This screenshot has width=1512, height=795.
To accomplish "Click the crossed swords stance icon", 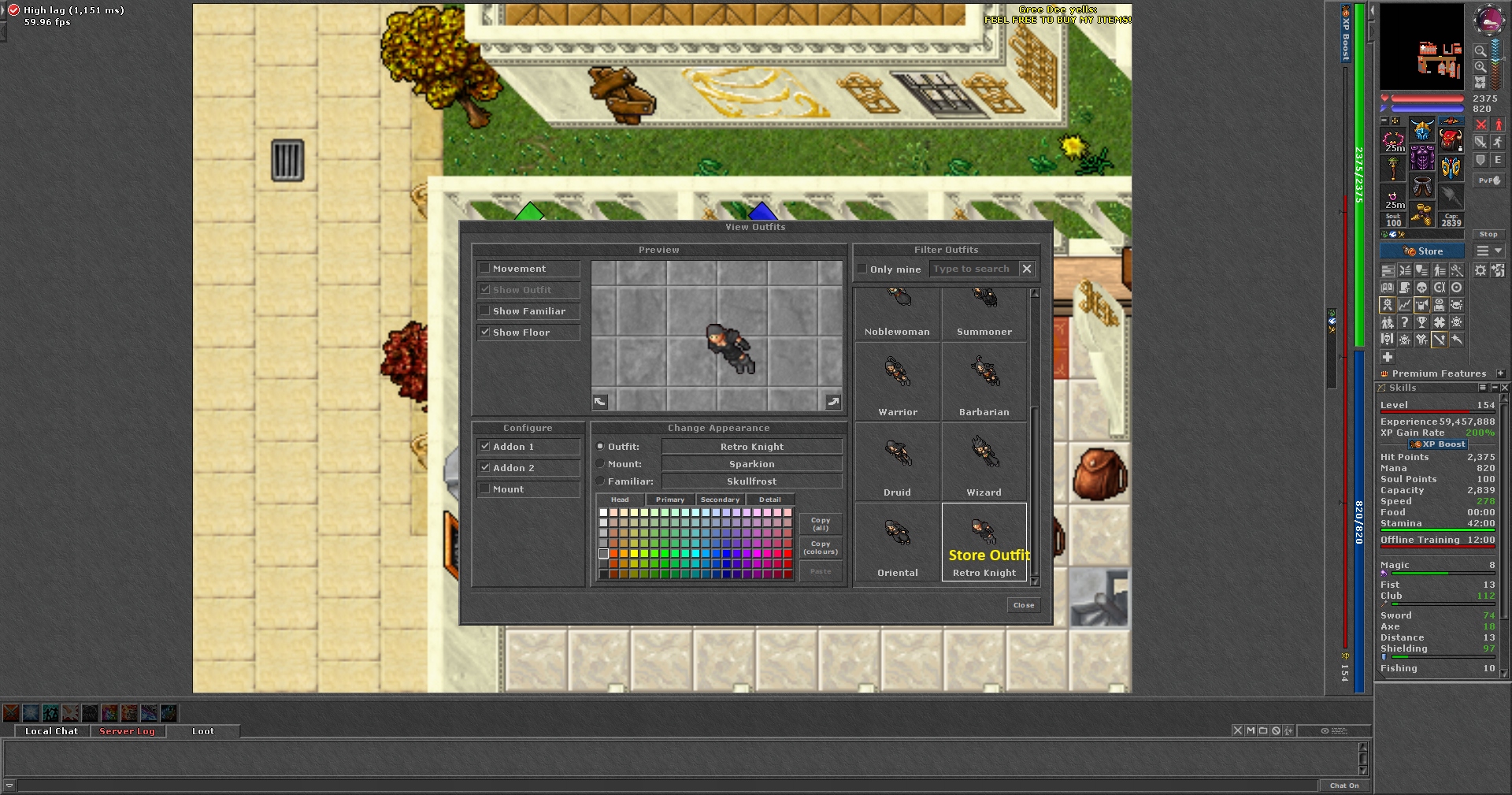I will coord(1481,124).
